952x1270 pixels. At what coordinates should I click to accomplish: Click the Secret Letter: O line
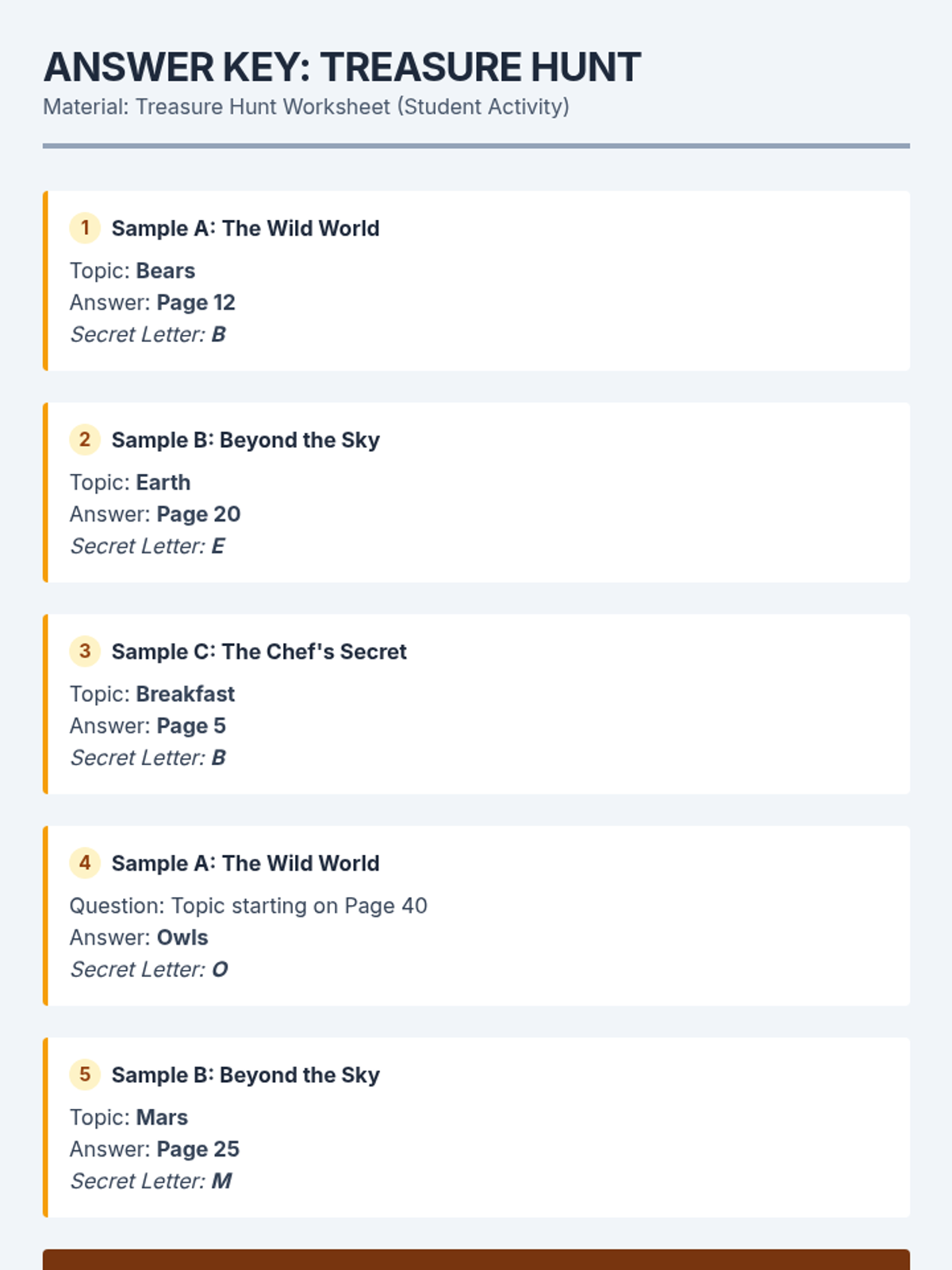click(149, 969)
